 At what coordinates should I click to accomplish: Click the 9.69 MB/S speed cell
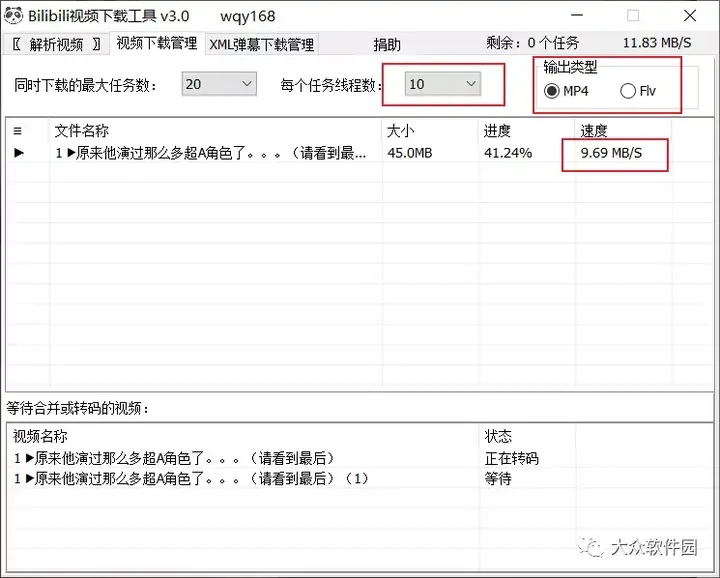(611, 153)
